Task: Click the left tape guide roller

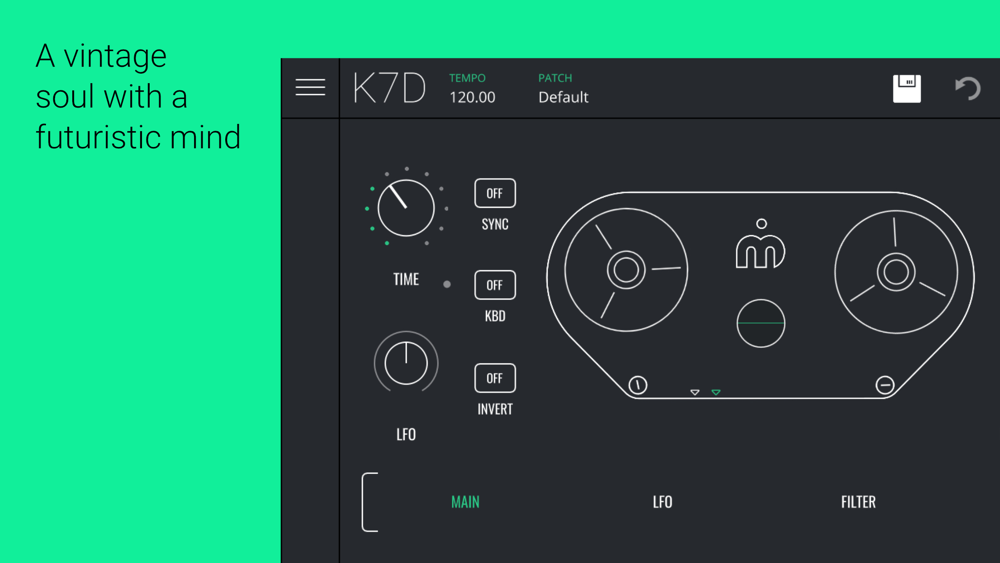Action: coord(638,385)
